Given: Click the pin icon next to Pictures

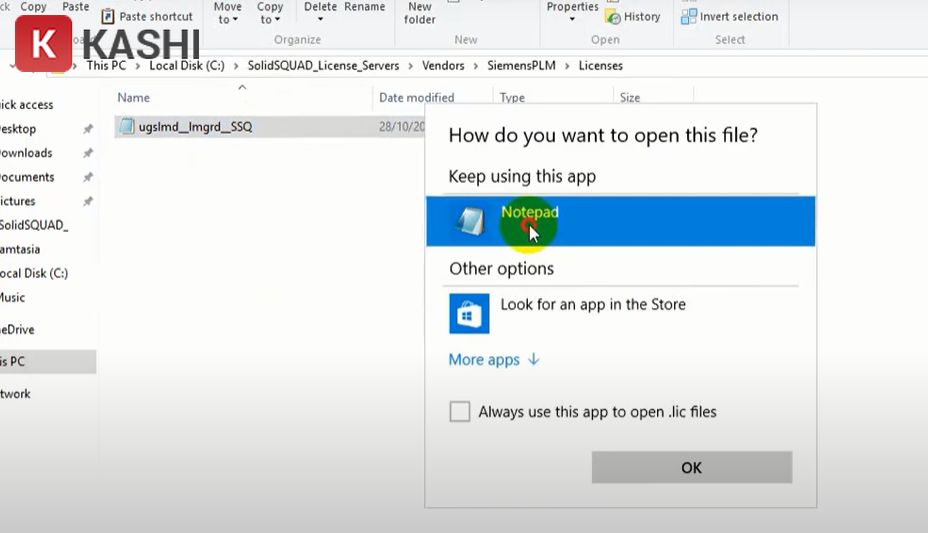Looking at the screenshot, I should point(88,202).
